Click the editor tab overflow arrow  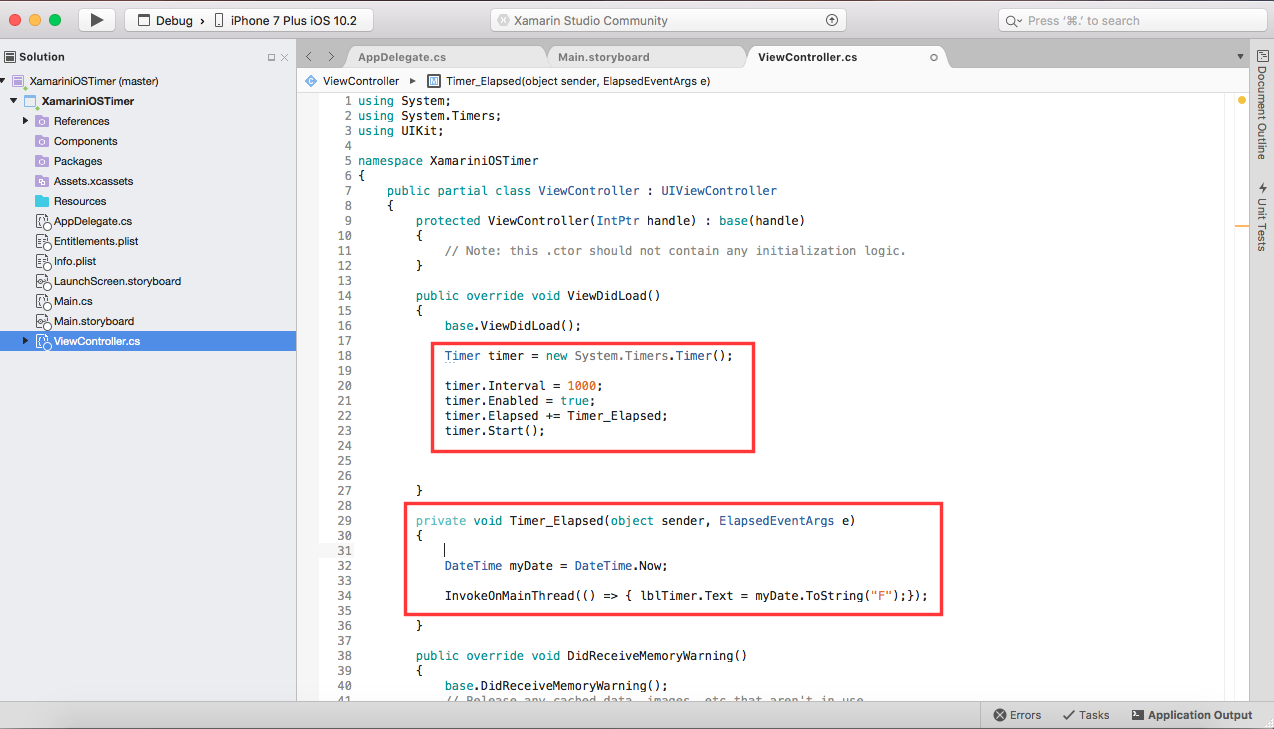coord(1239,57)
